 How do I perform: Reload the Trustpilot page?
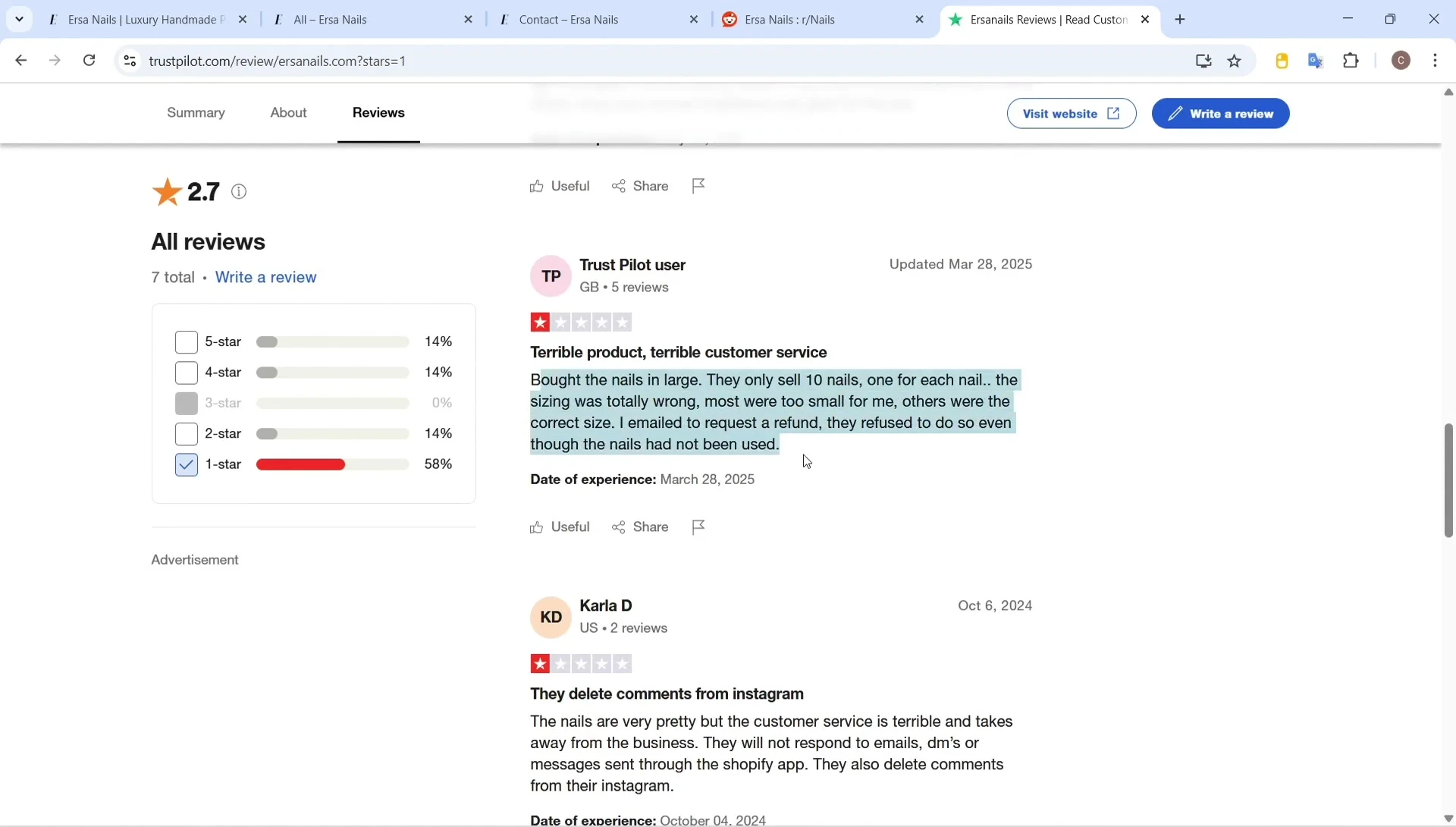point(89,61)
